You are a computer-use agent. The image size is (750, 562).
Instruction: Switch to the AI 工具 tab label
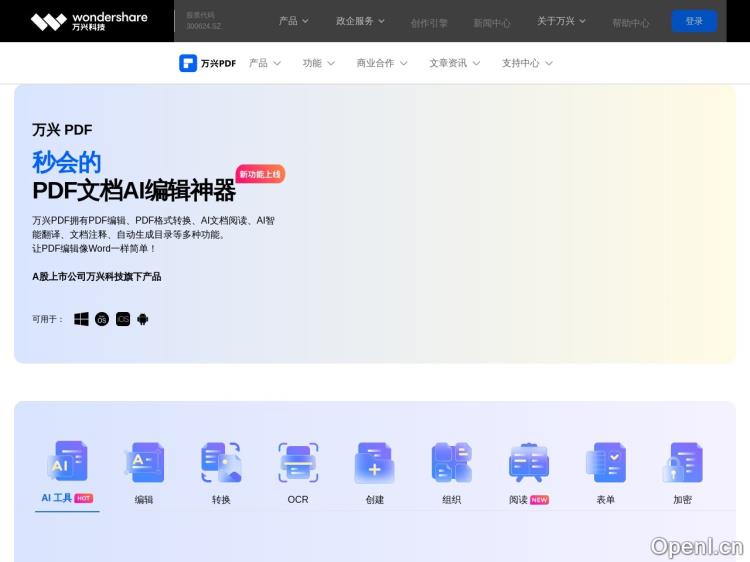click(x=56, y=498)
